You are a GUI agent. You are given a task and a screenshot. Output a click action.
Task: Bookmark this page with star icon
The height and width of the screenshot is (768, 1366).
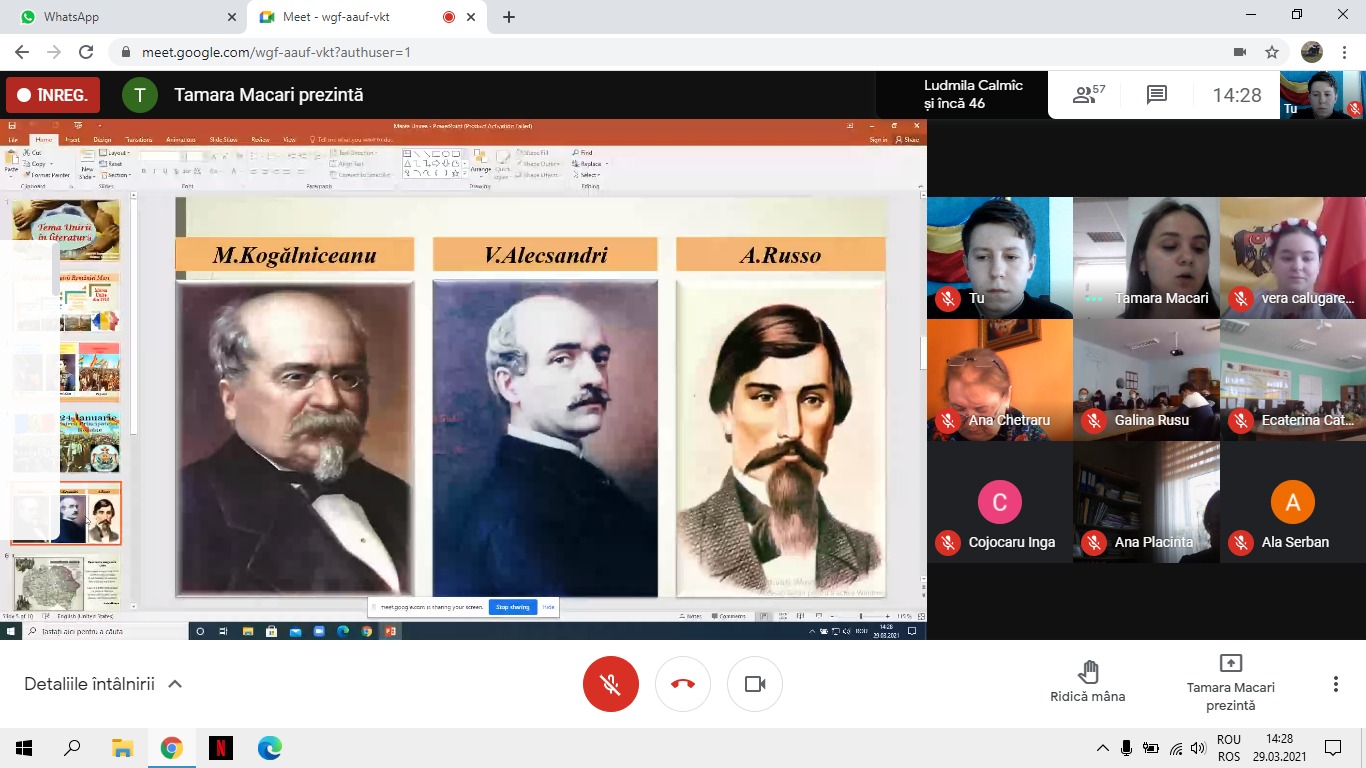1272,52
